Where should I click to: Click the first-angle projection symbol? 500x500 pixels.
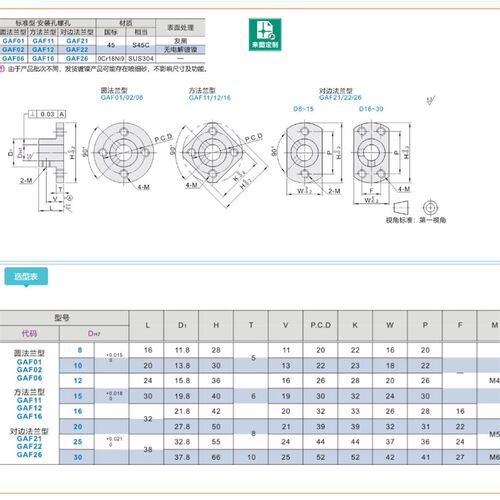(x=416, y=208)
